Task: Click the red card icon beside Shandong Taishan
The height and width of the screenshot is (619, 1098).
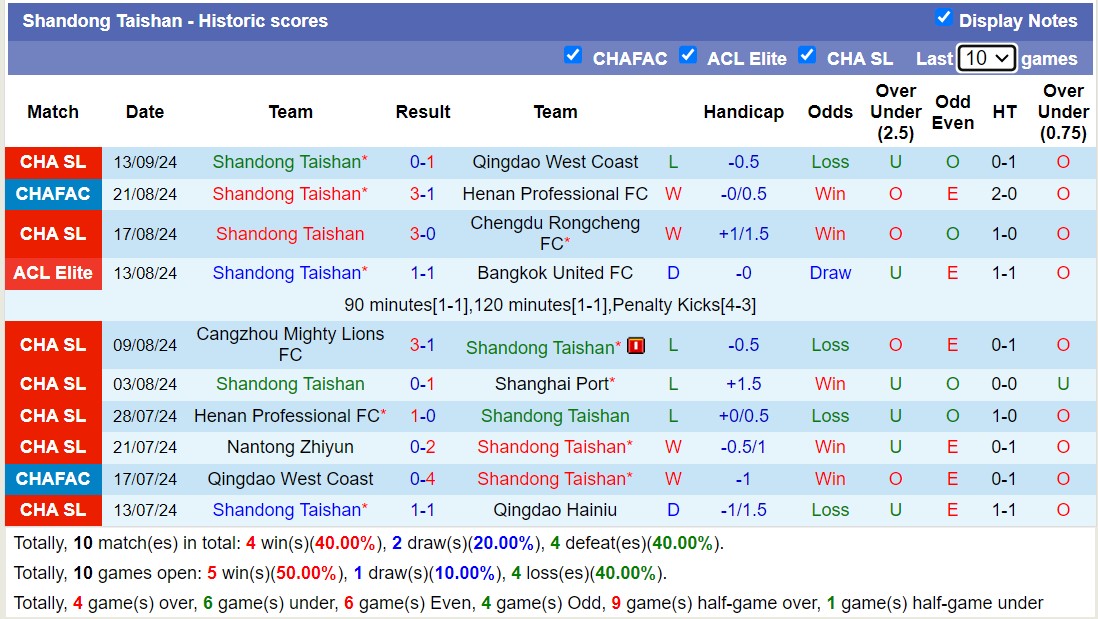Action: pos(636,345)
